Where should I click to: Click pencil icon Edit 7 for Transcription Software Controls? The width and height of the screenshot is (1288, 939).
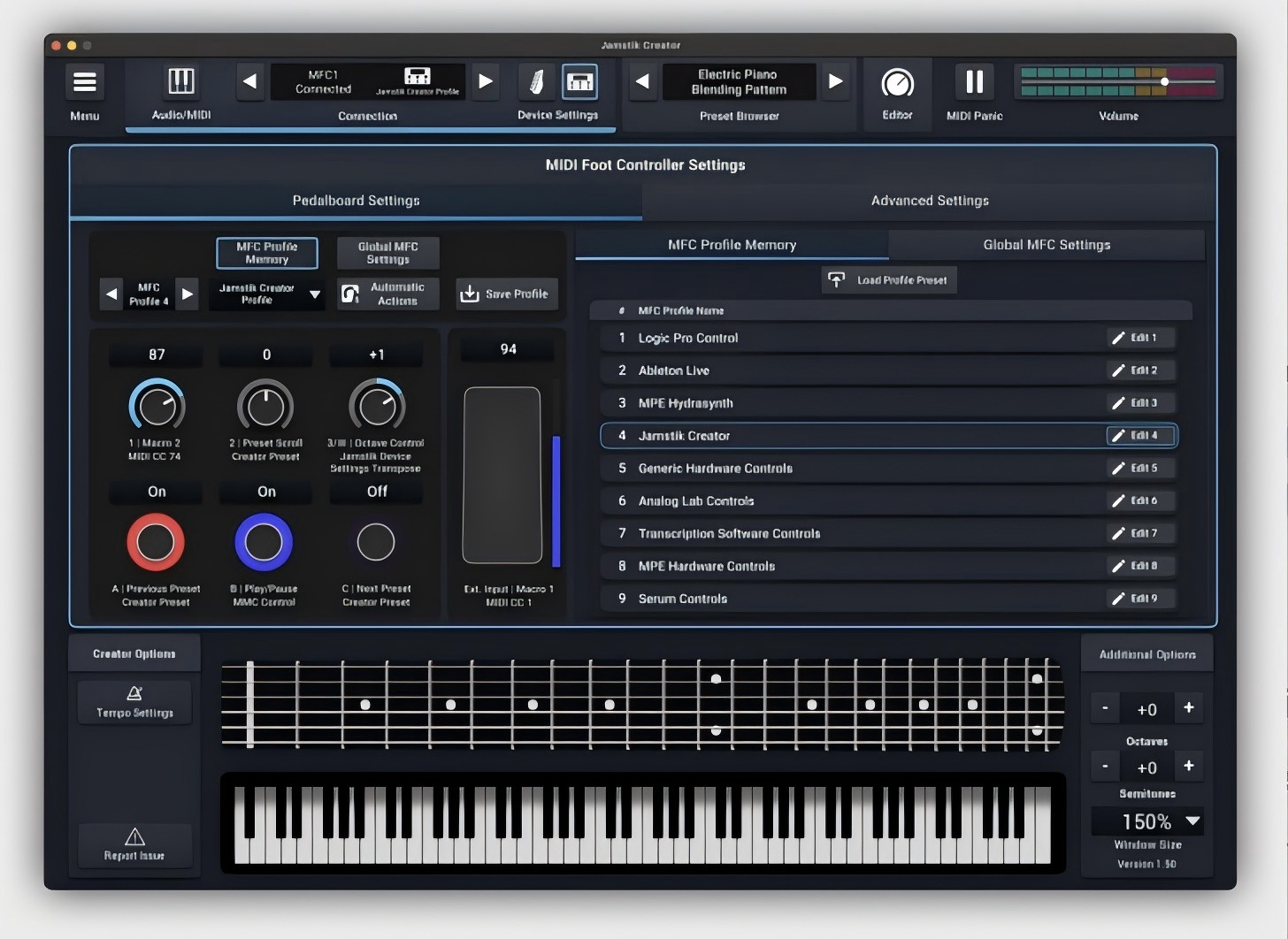1118,533
